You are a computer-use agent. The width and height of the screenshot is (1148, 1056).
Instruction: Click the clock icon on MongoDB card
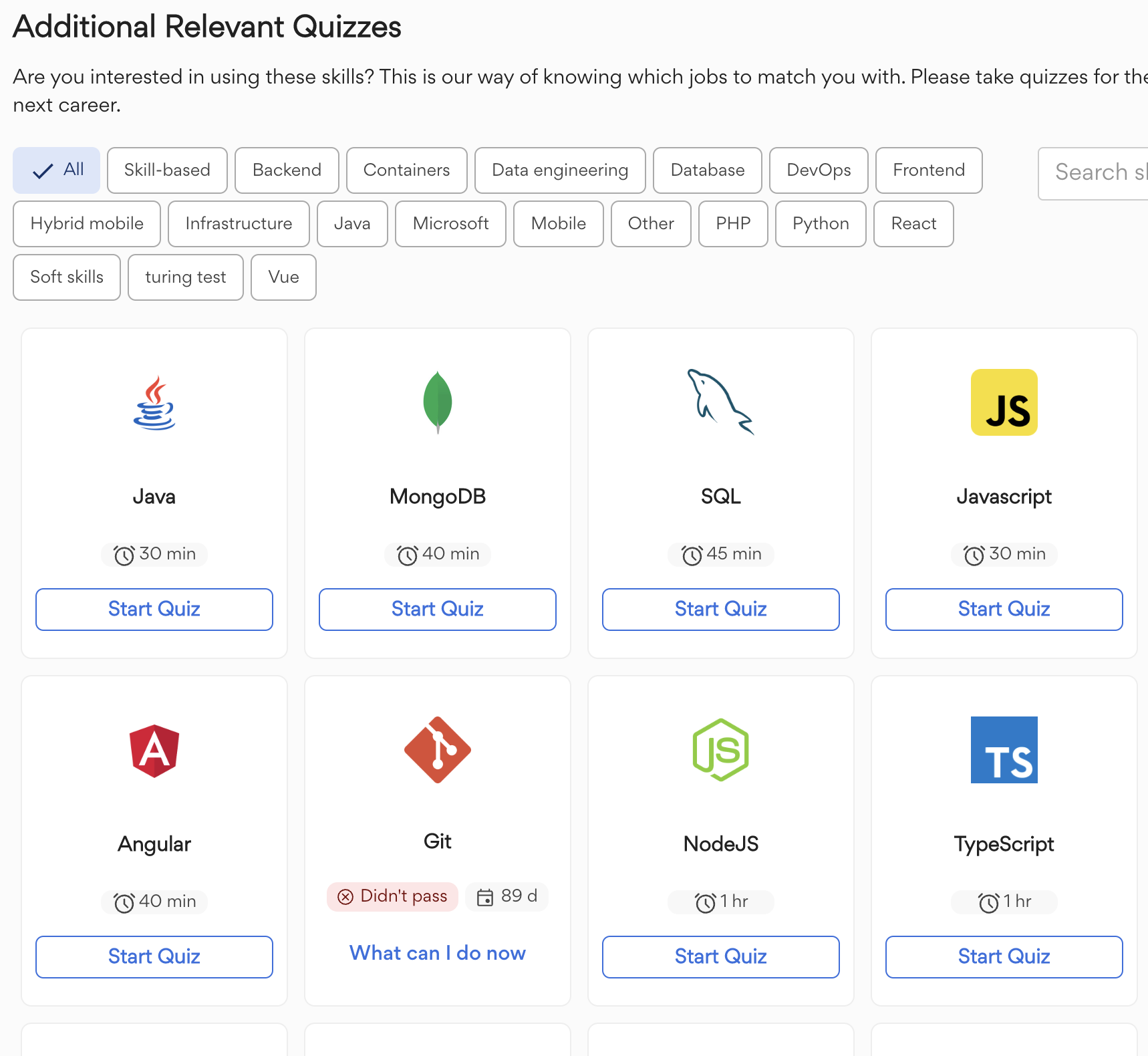pyautogui.click(x=407, y=555)
